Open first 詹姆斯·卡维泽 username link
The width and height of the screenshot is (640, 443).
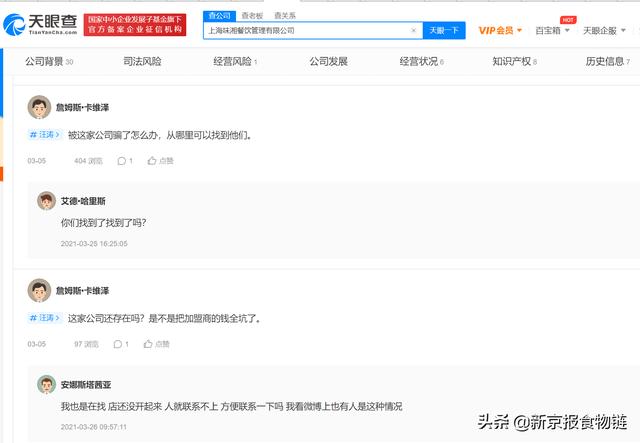[82, 107]
